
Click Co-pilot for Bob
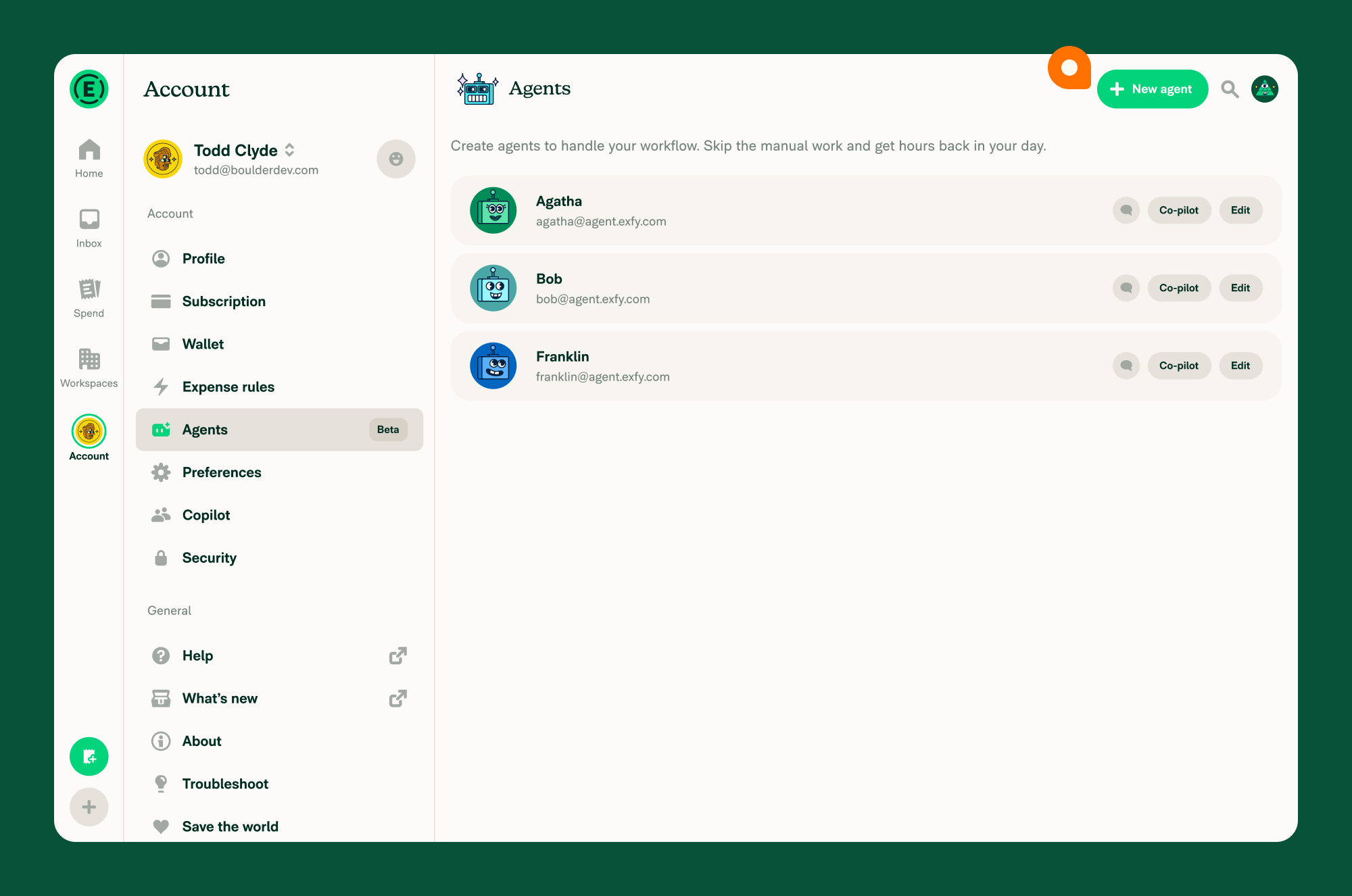pos(1179,288)
